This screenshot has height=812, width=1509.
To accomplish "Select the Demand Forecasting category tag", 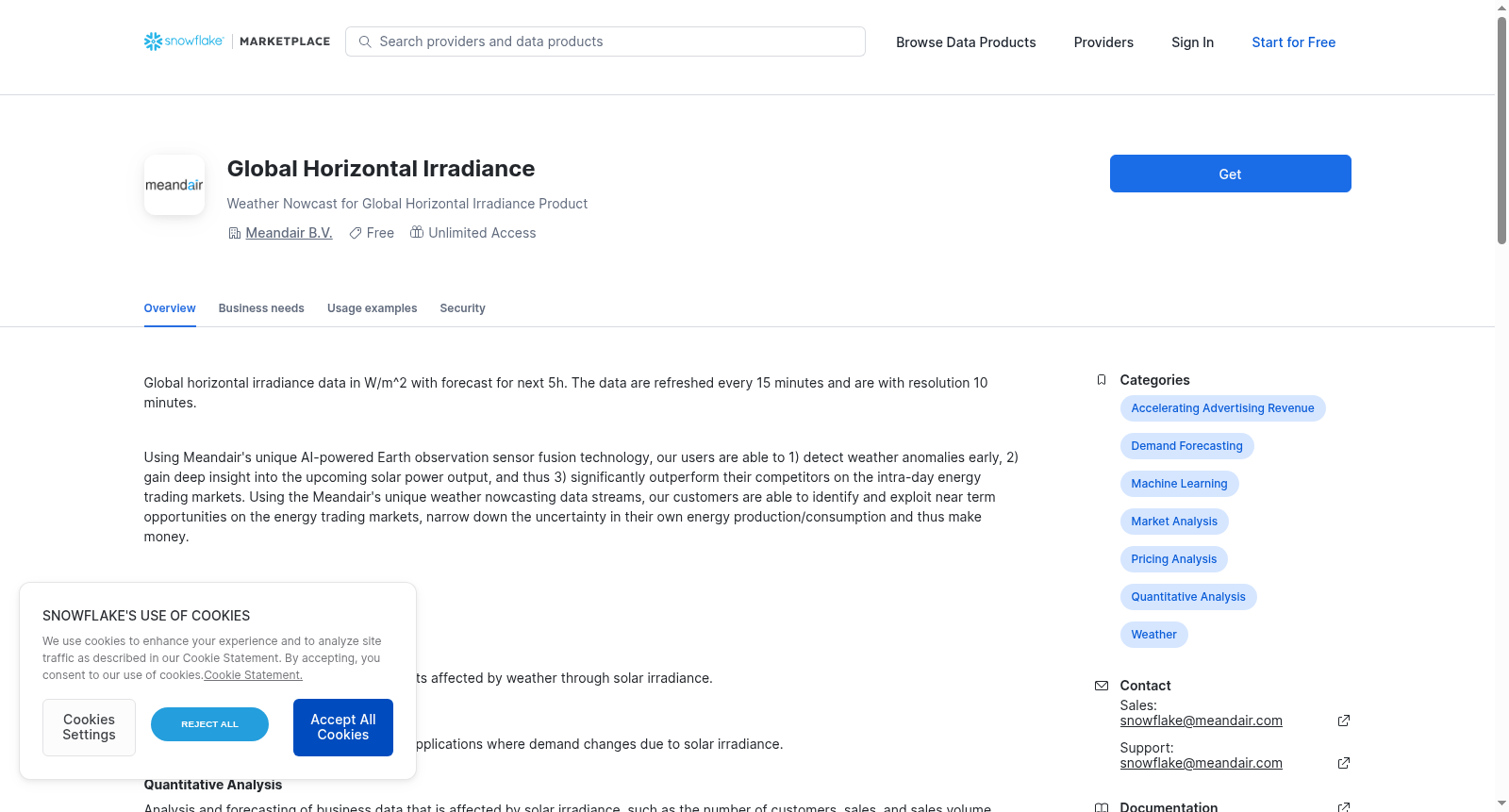I will point(1186,446).
